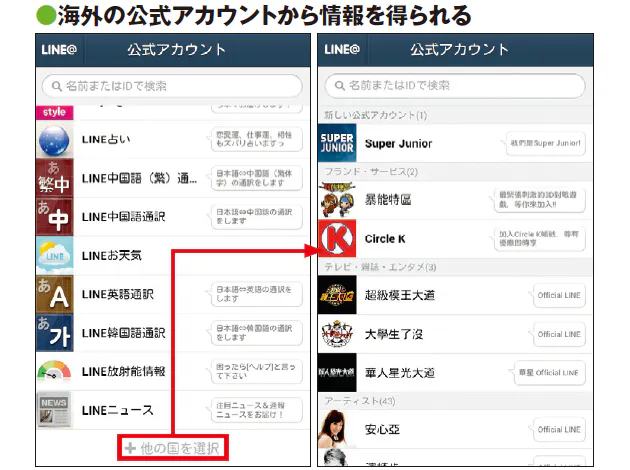Tap the LINE英語通訳 A icon
Viewport: 630px width, 470px height.
coord(55,294)
